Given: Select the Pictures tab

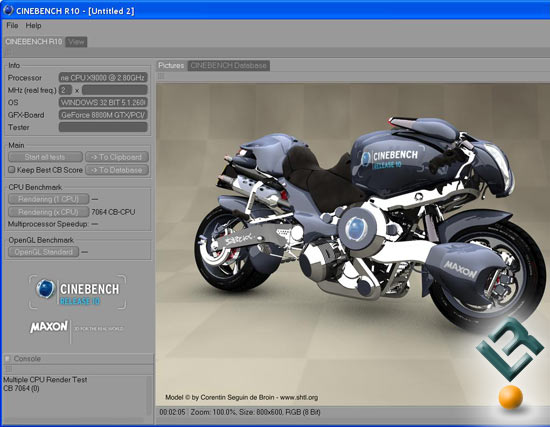Looking at the screenshot, I should [x=171, y=66].
